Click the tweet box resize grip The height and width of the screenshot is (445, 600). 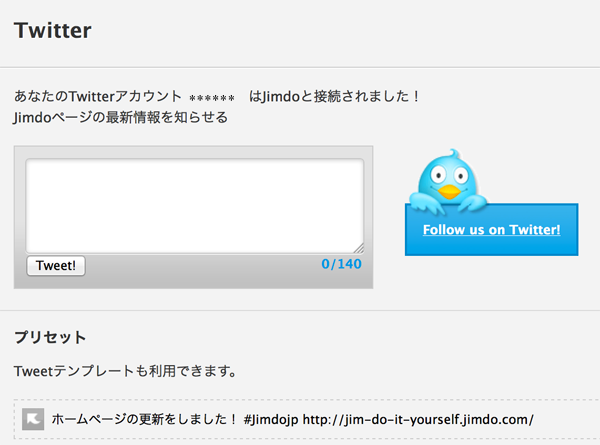359,249
